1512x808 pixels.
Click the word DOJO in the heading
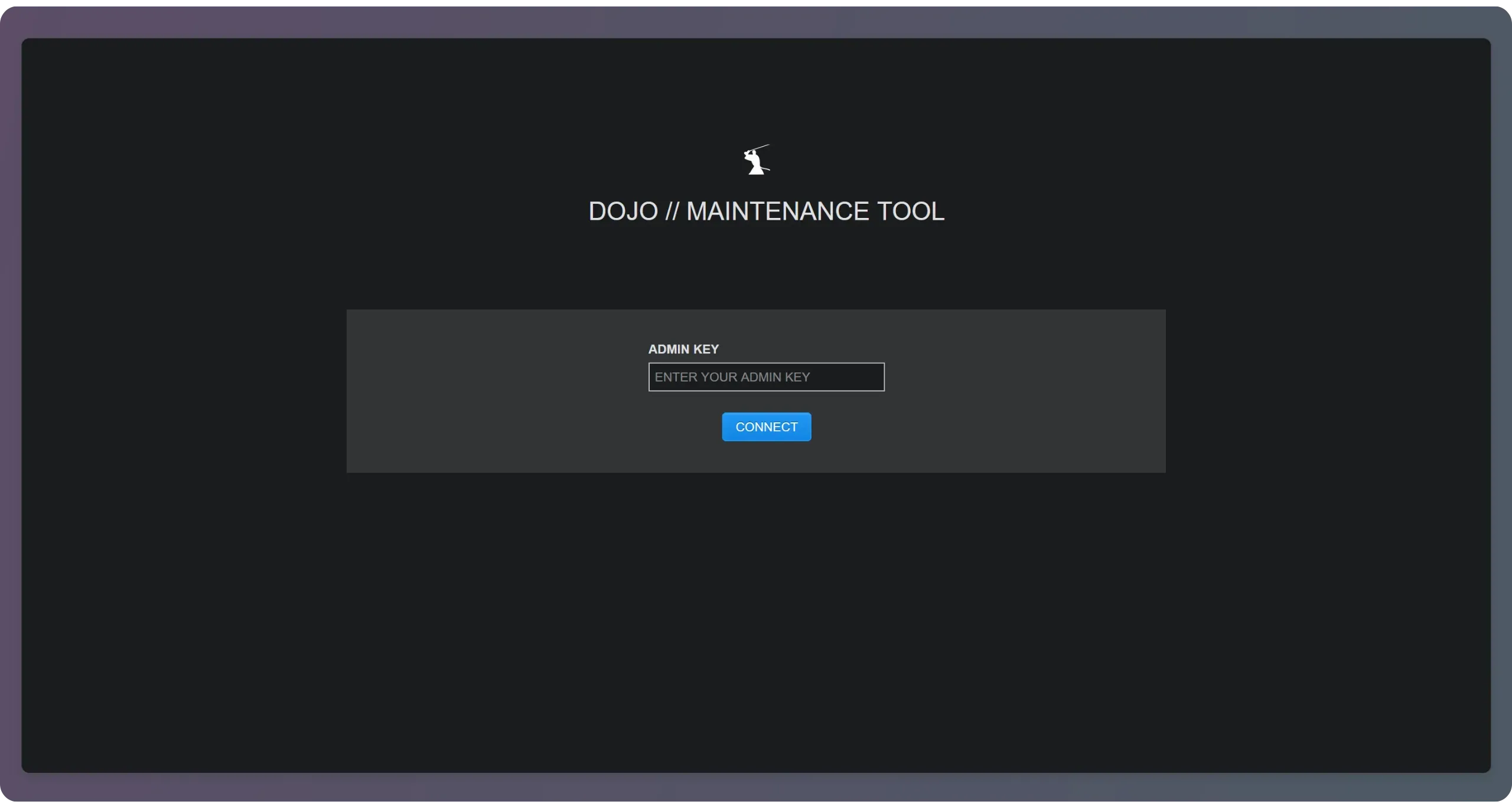(x=623, y=211)
